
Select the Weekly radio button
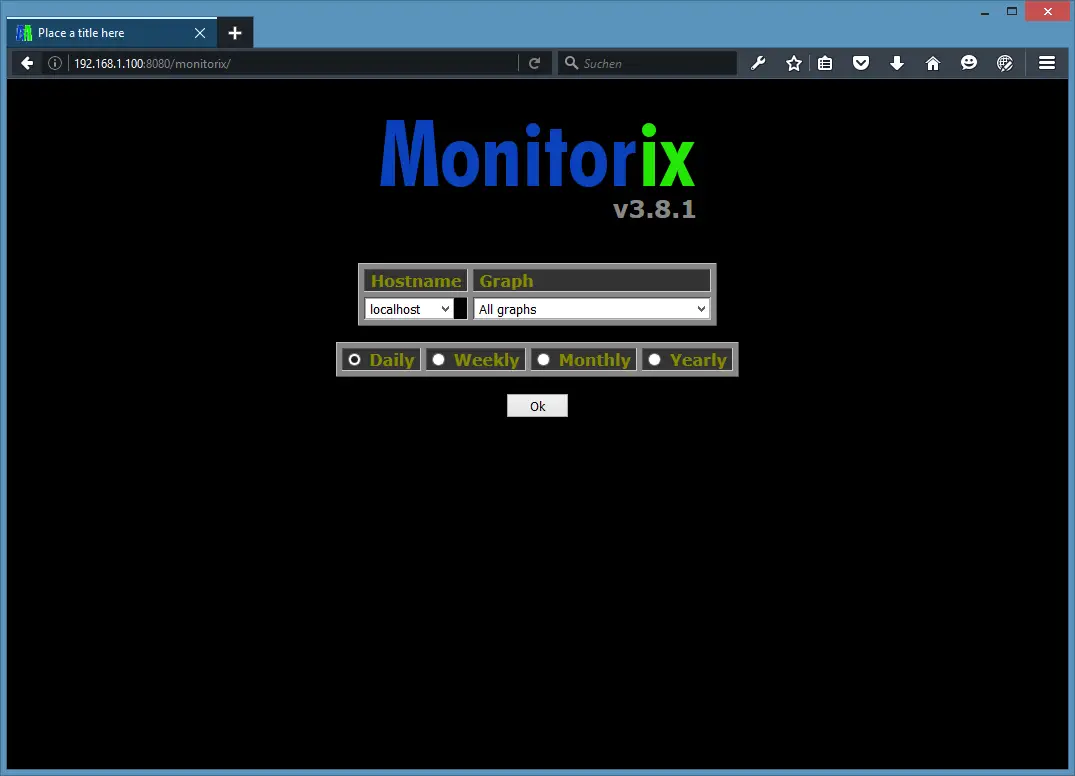click(439, 359)
